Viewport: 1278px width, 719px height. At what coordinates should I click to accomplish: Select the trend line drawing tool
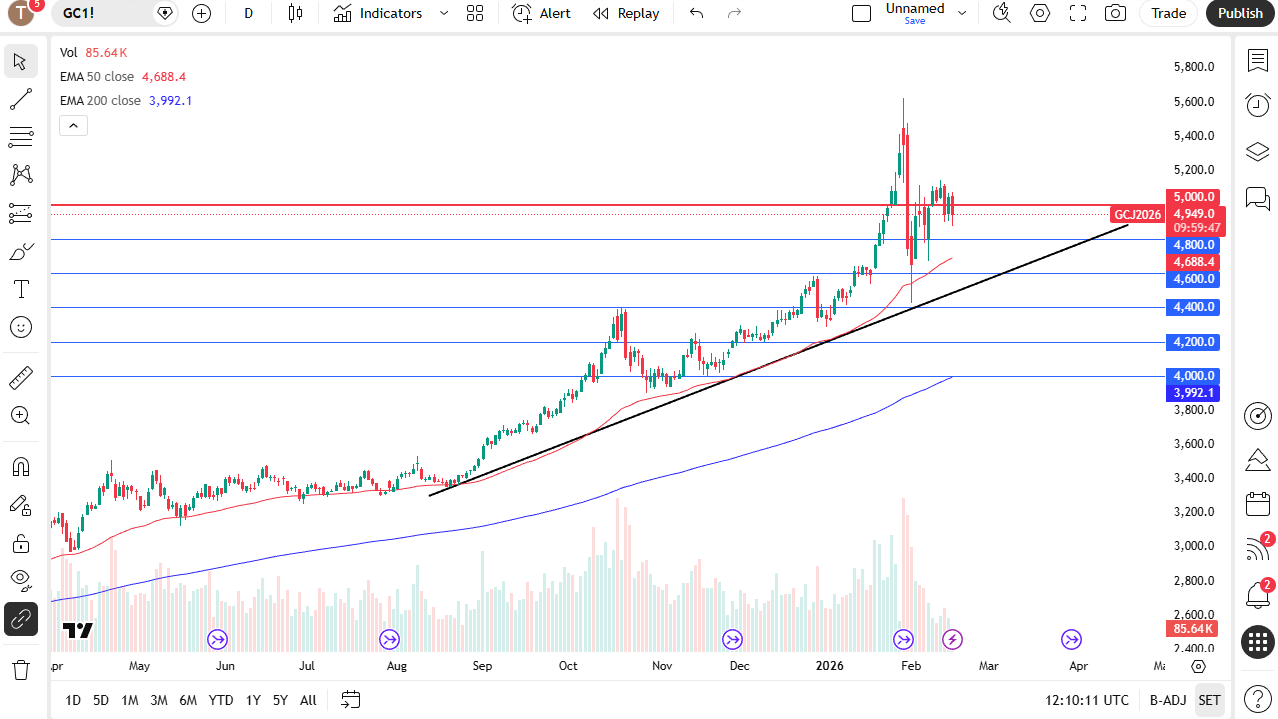click(20, 99)
